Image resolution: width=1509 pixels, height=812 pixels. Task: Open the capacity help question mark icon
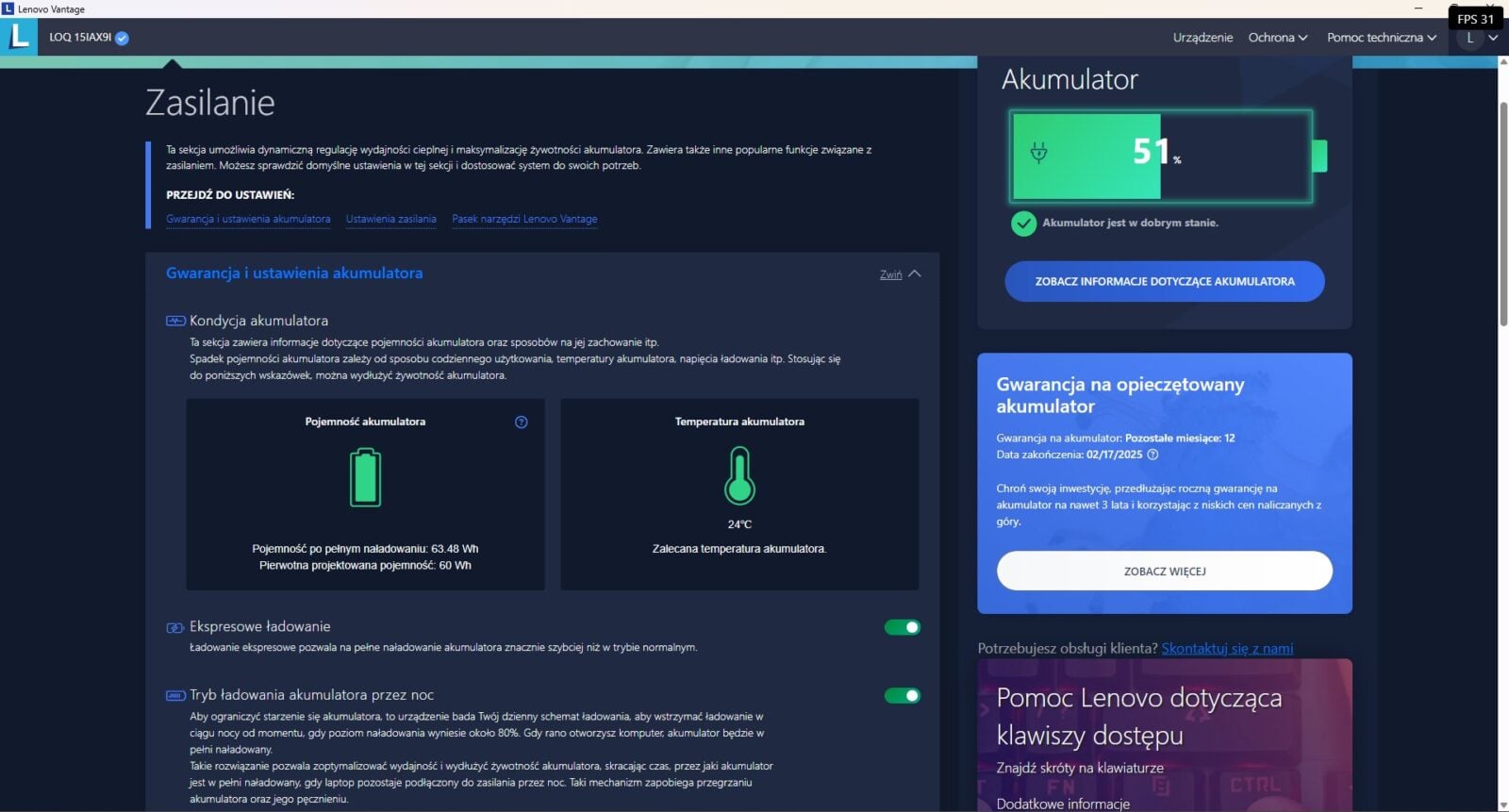pyautogui.click(x=521, y=422)
